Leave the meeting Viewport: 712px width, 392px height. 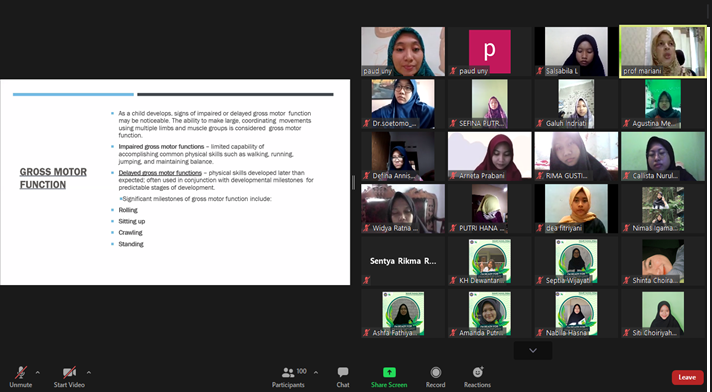point(687,377)
